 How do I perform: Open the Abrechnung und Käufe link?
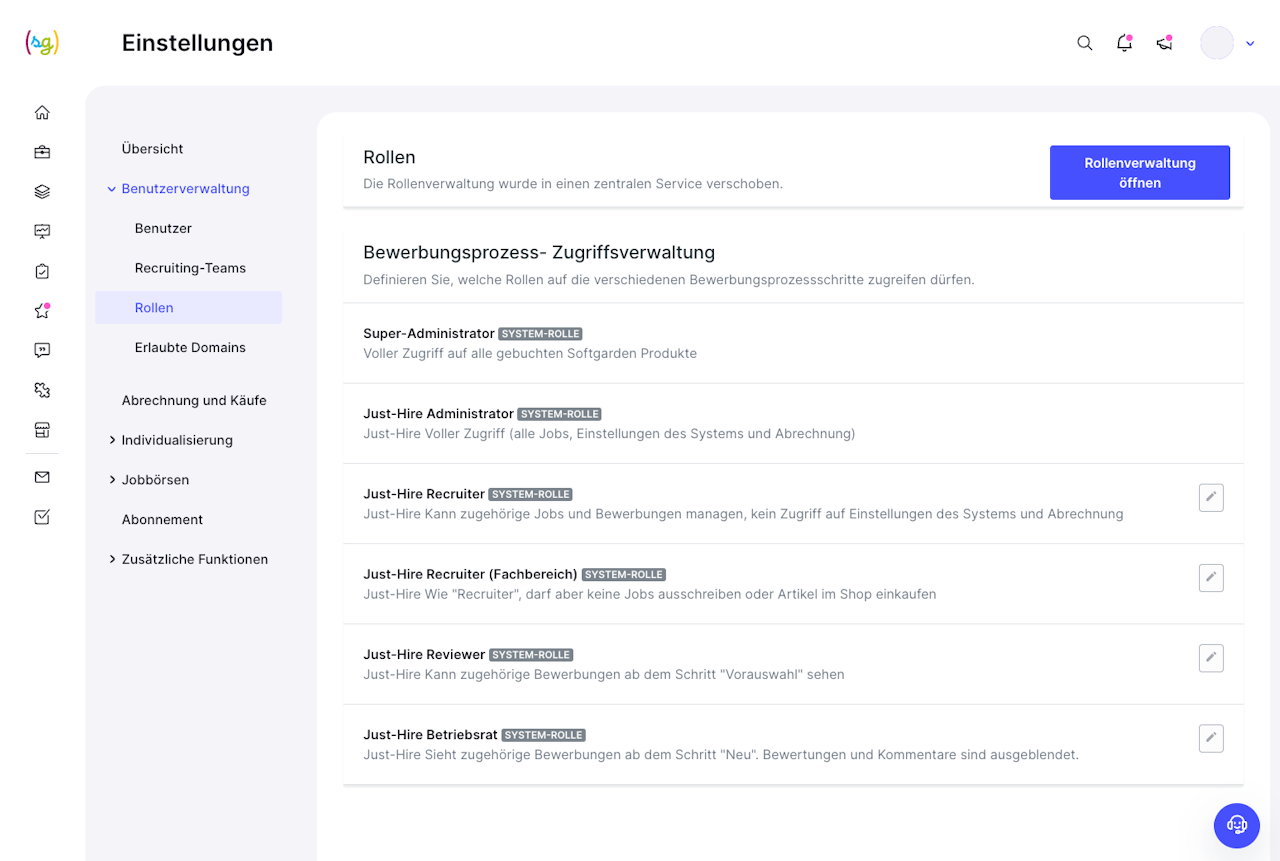194,400
